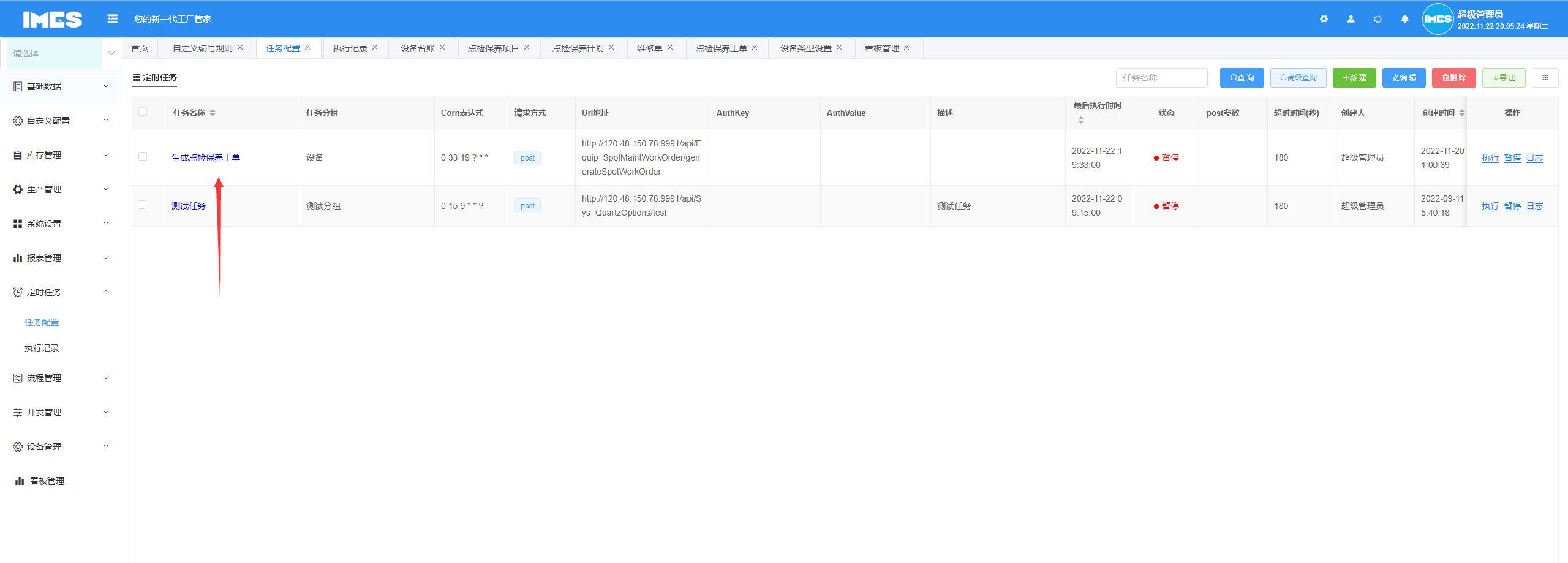The image size is (1568, 563).
Task: Expand the 系统设置 menu chevron
Action: (x=106, y=224)
